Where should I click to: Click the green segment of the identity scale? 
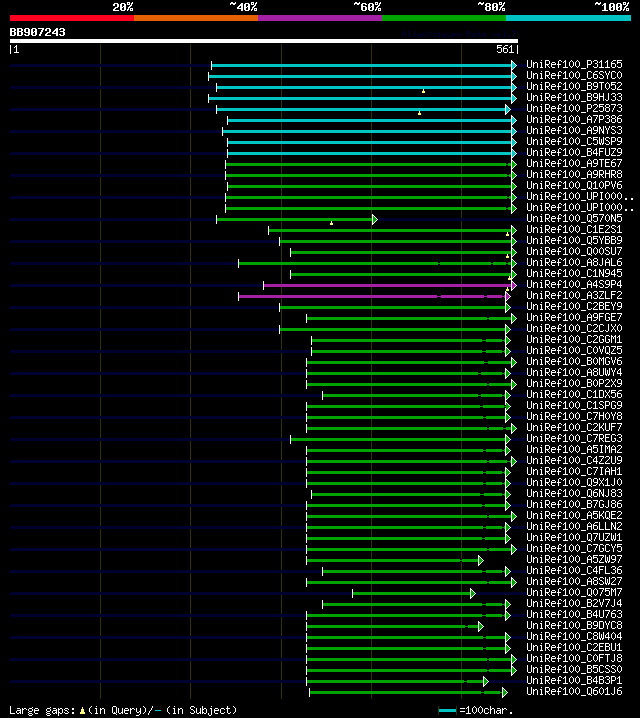444,18
